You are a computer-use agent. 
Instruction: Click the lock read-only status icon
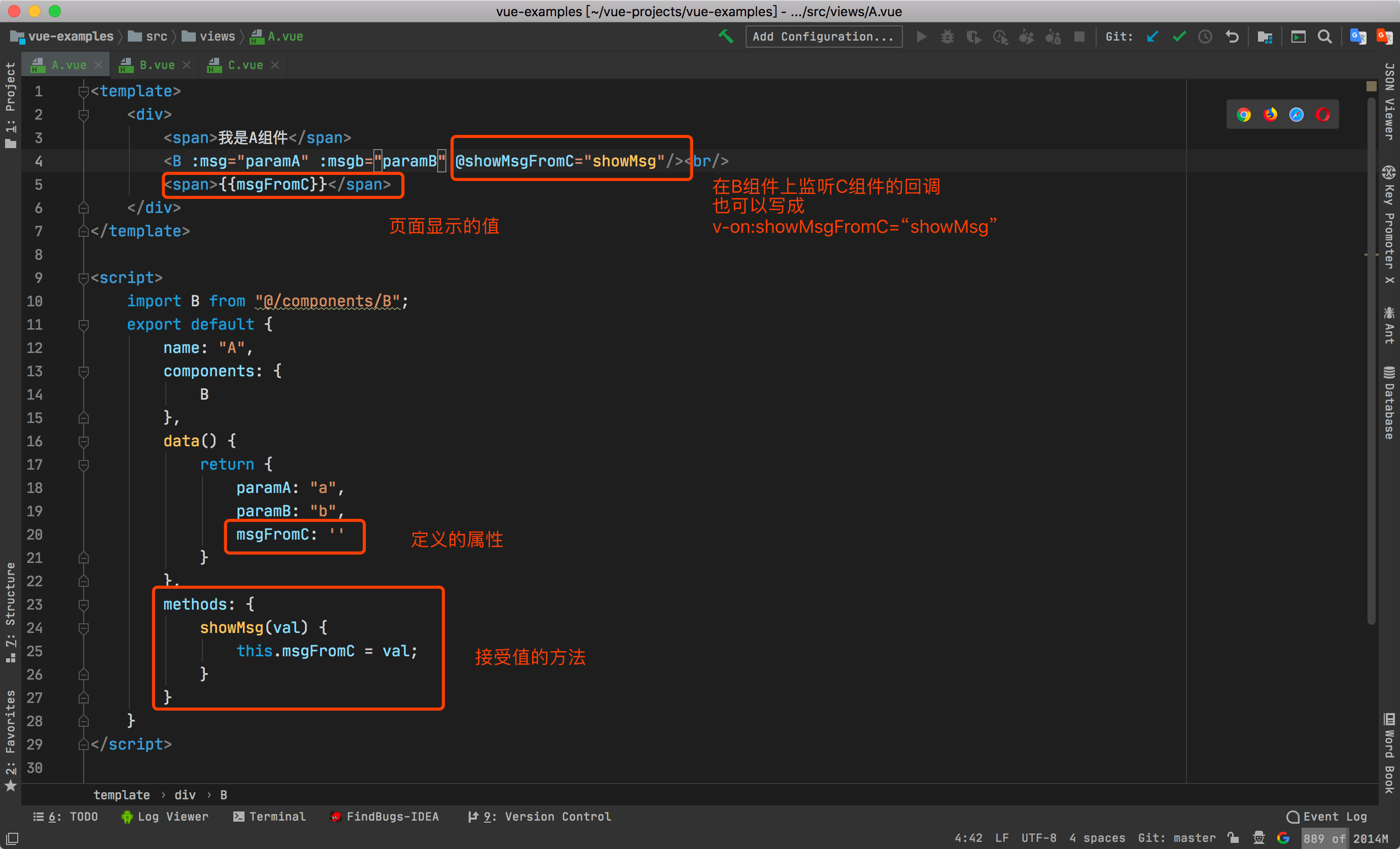[1233, 838]
